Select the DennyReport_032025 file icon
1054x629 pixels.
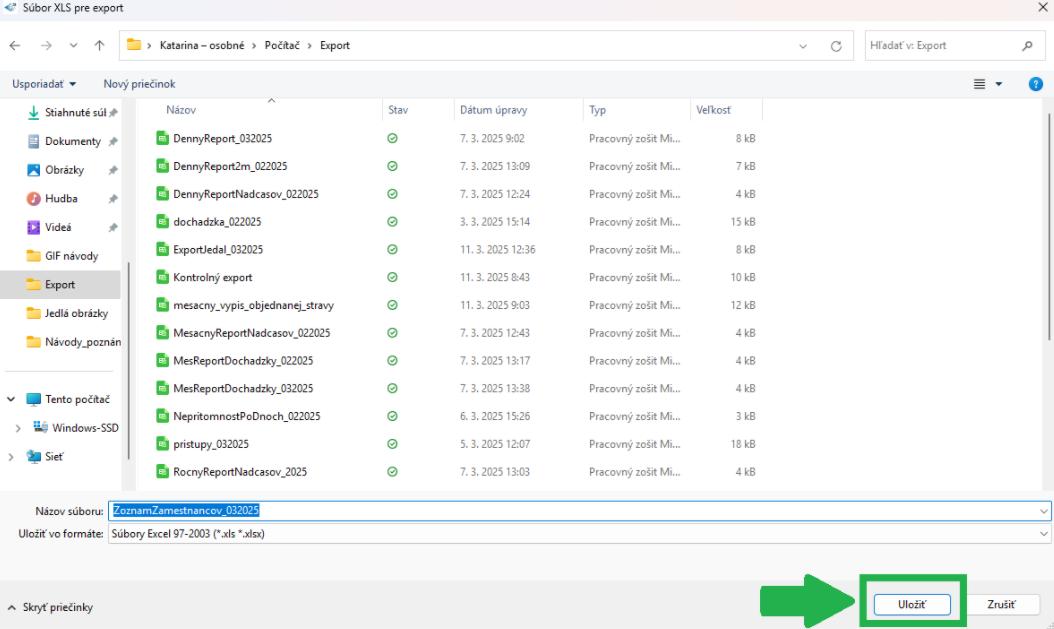[162, 138]
